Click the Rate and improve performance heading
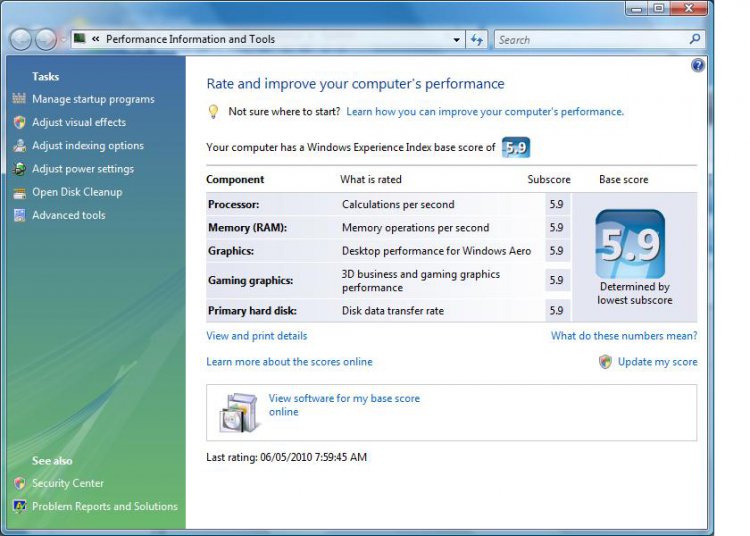 point(355,84)
